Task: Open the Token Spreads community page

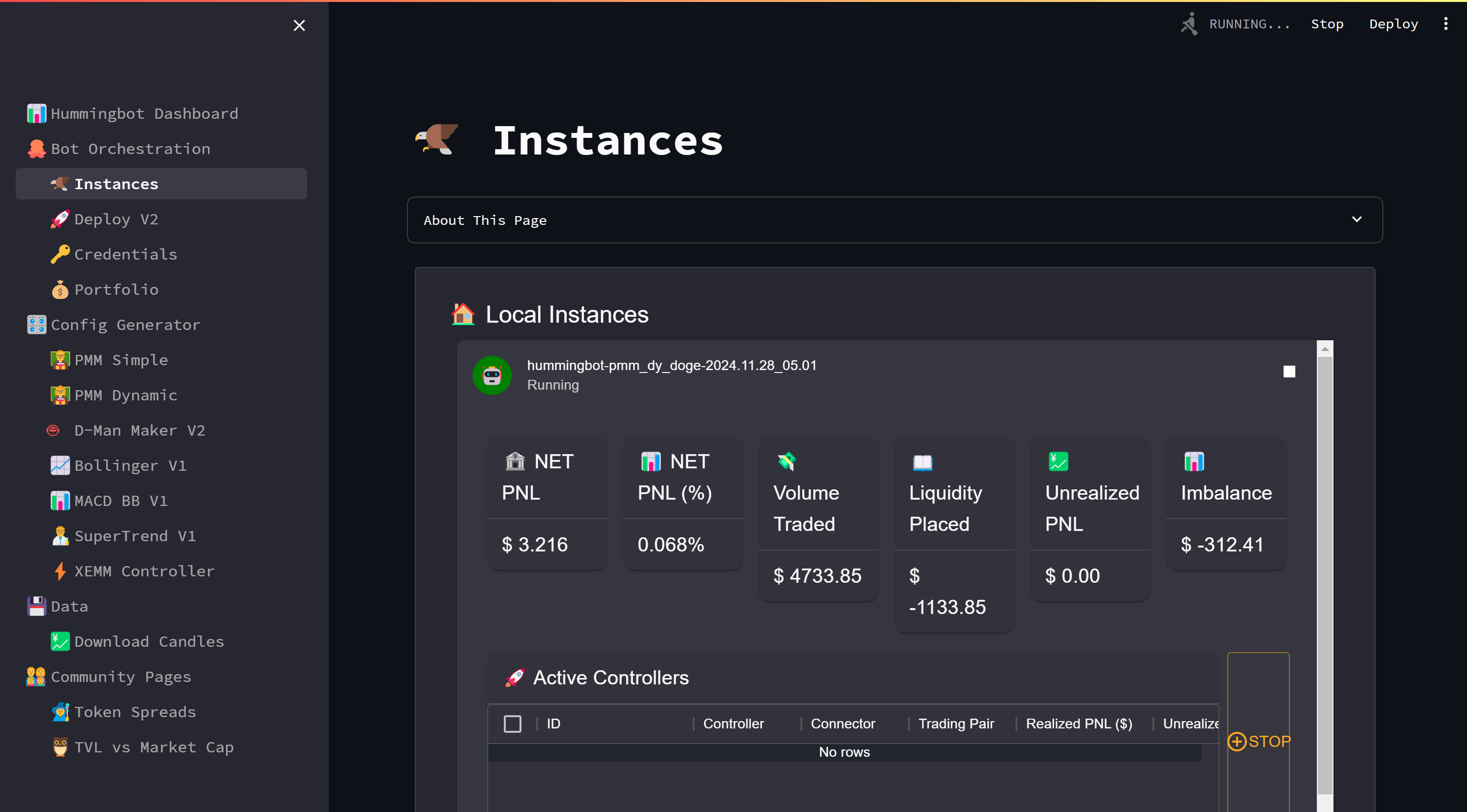Action: pos(135,712)
